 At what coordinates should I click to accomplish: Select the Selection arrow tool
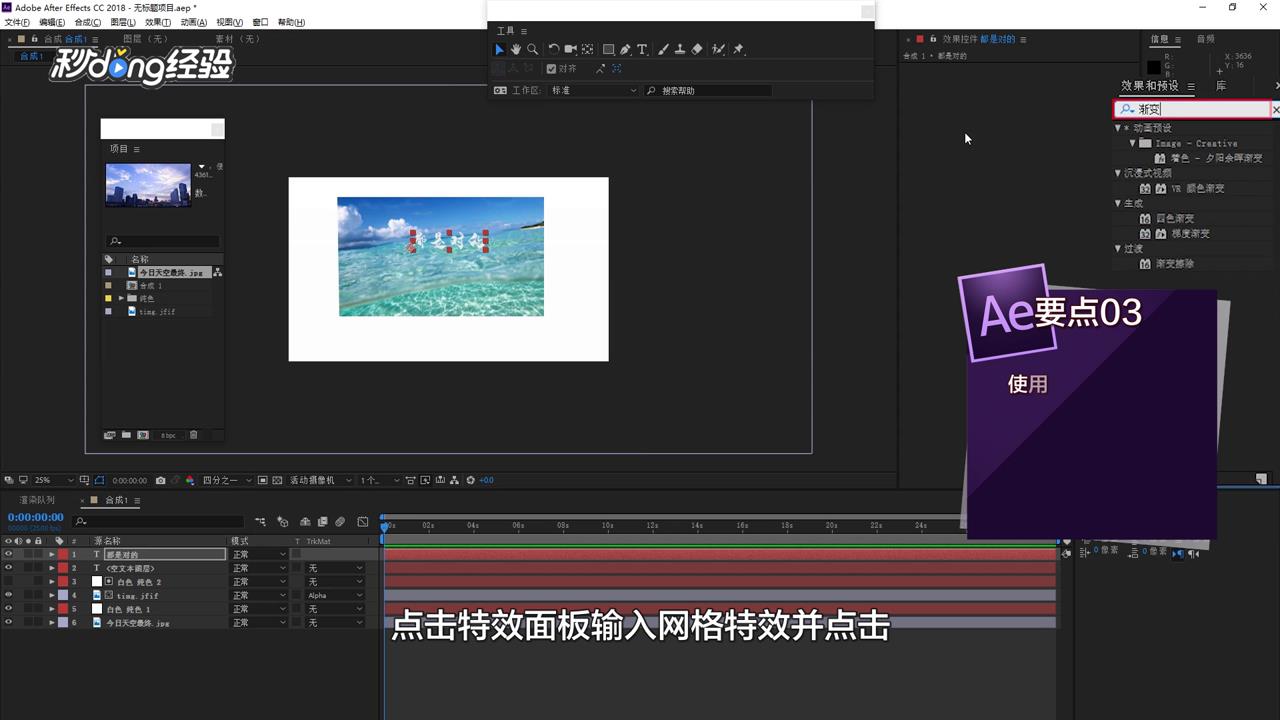(x=500, y=49)
